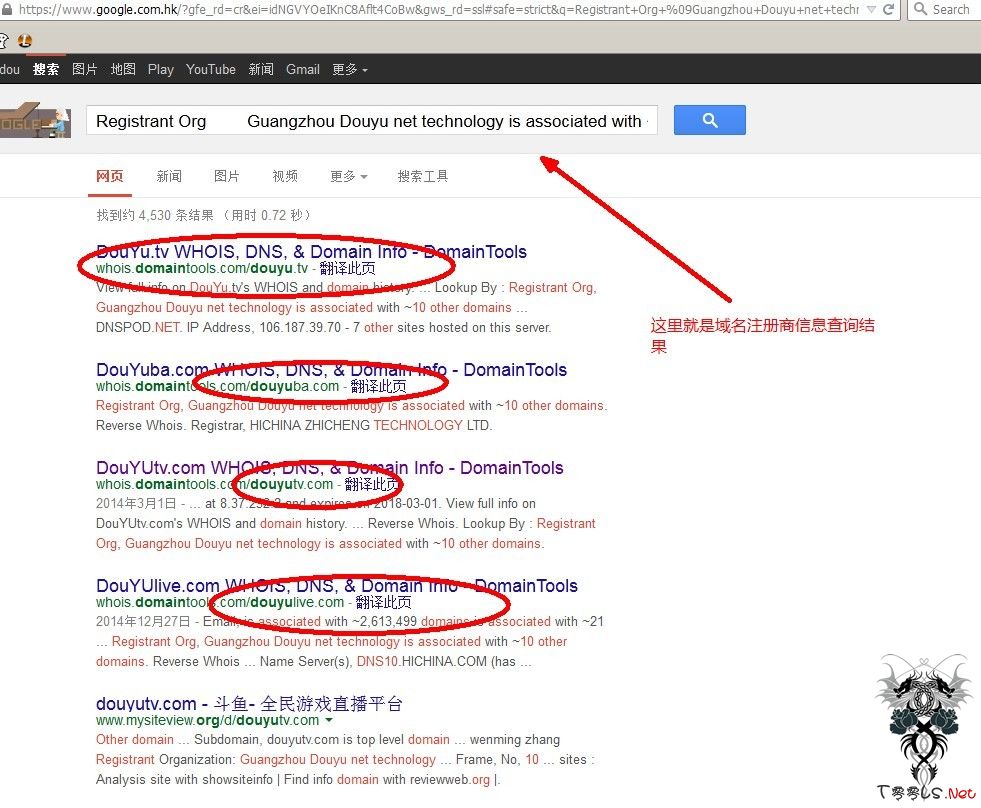
Task: Reload the page with the refresh icon
Action: (x=888, y=9)
